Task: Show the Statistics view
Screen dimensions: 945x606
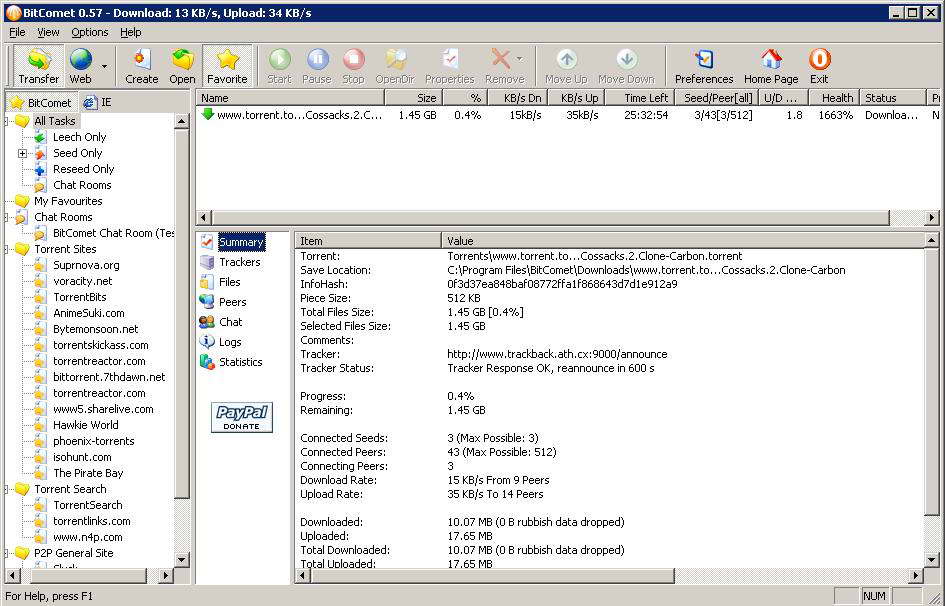Action: (240, 362)
